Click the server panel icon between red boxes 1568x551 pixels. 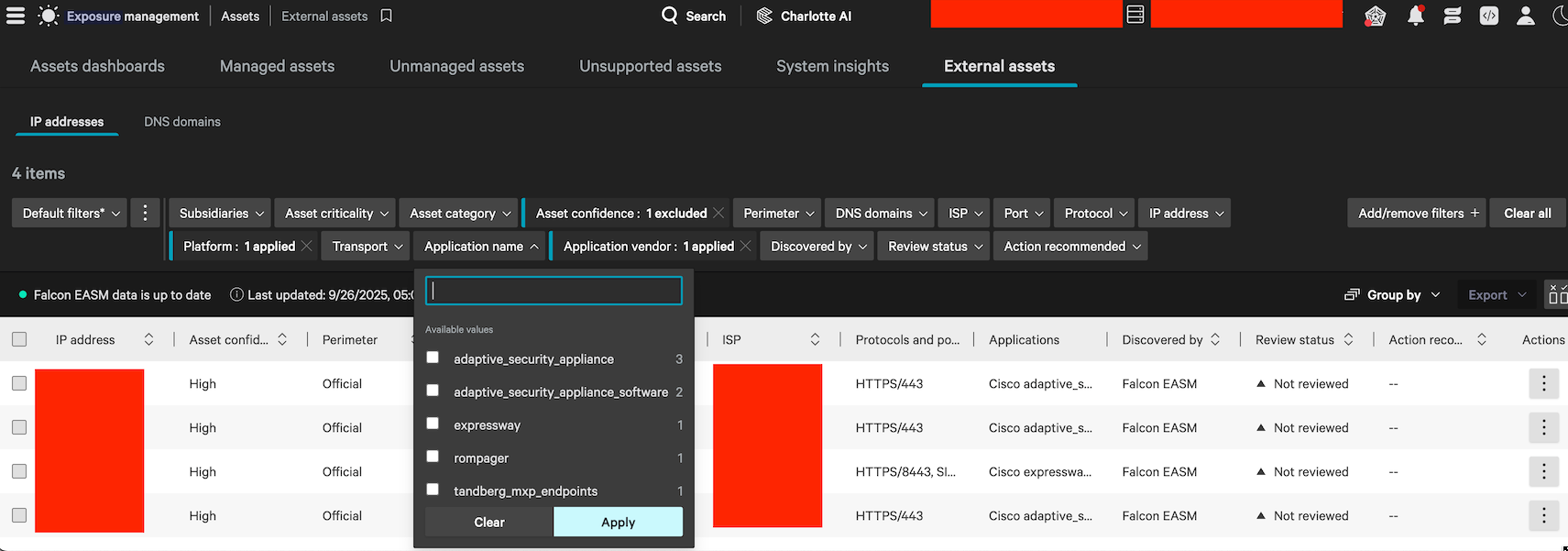(1135, 15)
